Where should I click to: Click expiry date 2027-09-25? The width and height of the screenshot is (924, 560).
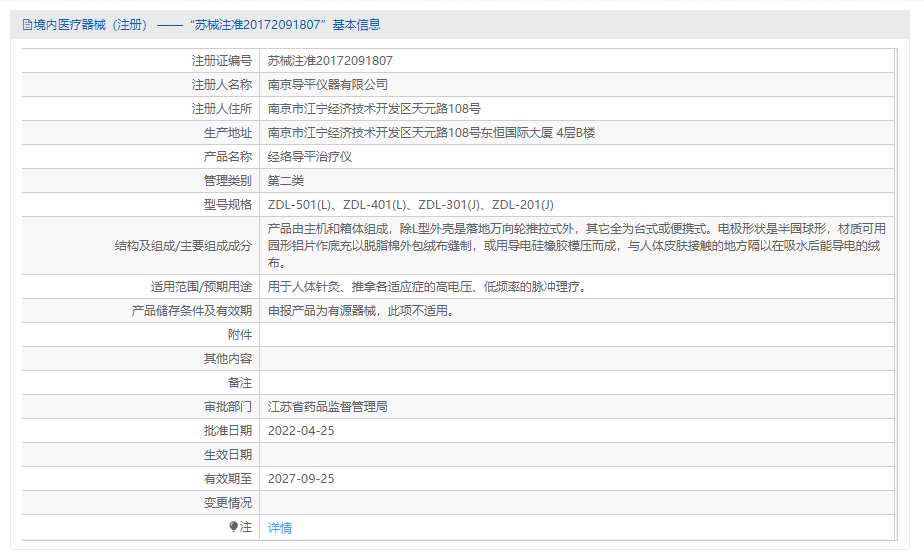point(301,478)
